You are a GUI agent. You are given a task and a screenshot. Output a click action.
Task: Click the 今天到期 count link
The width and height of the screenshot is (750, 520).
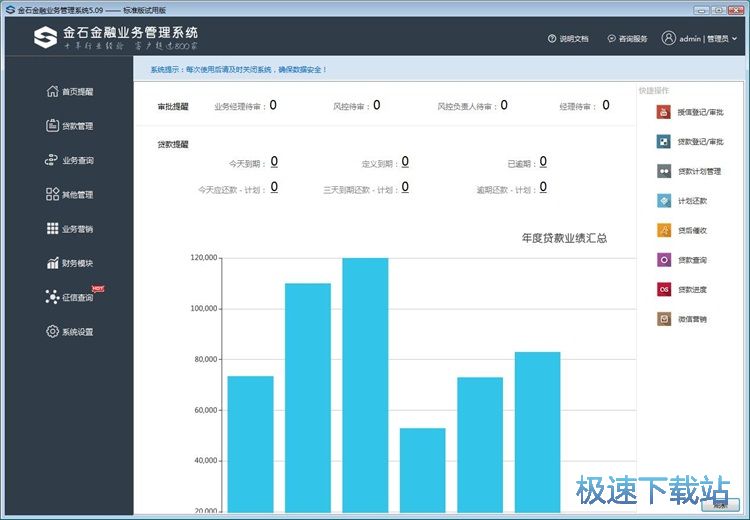(x=274, y=162)
